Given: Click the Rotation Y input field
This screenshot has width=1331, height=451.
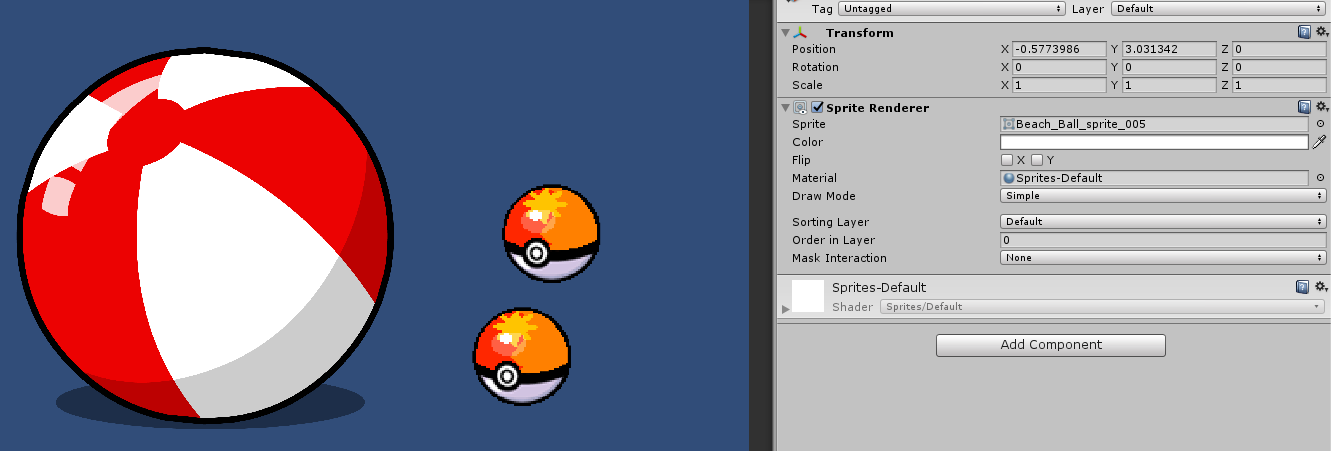Looking at the screenshot, I should pos(1170,67).
